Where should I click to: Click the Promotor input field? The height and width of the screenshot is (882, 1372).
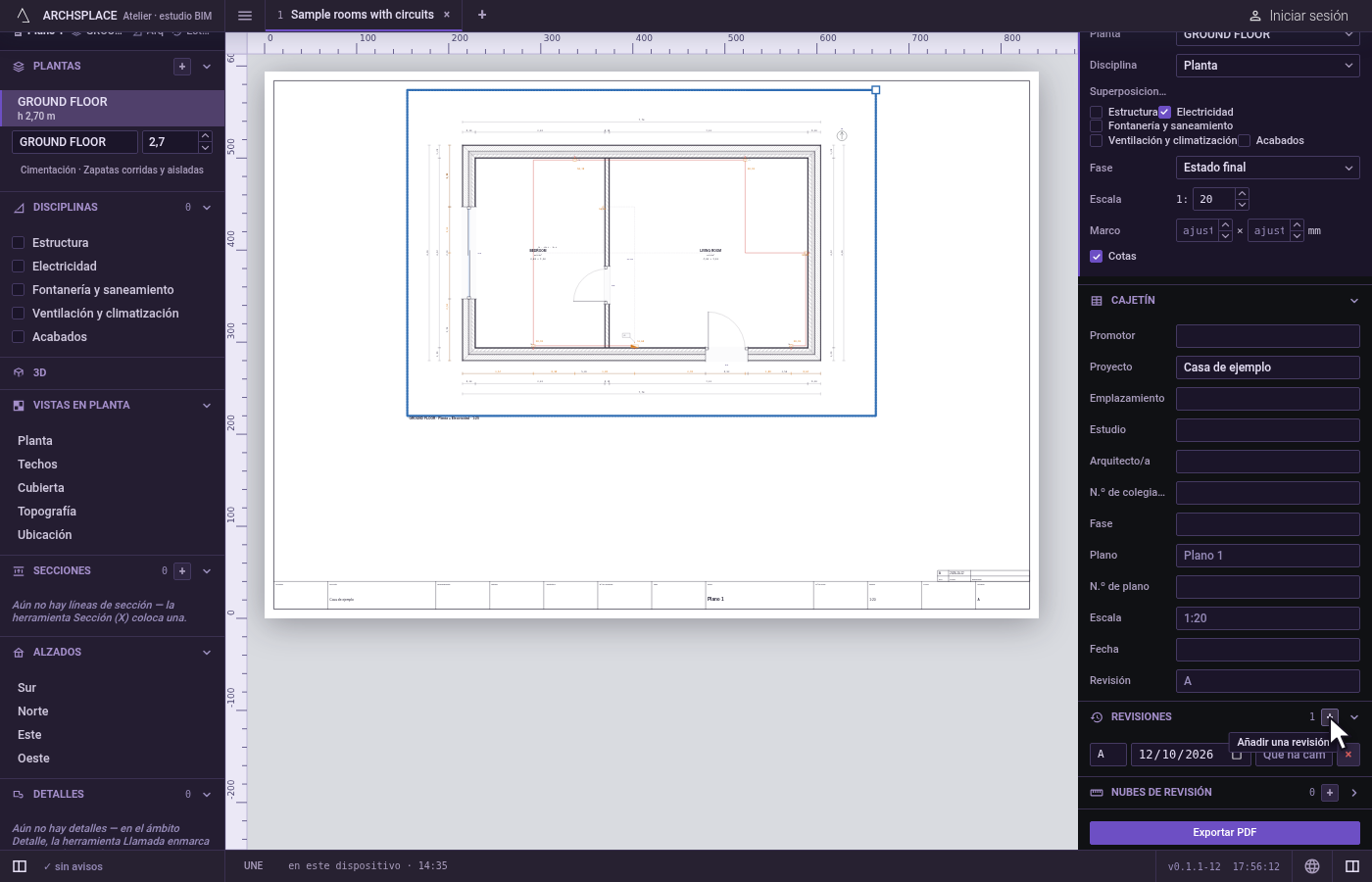[1268, 336]
